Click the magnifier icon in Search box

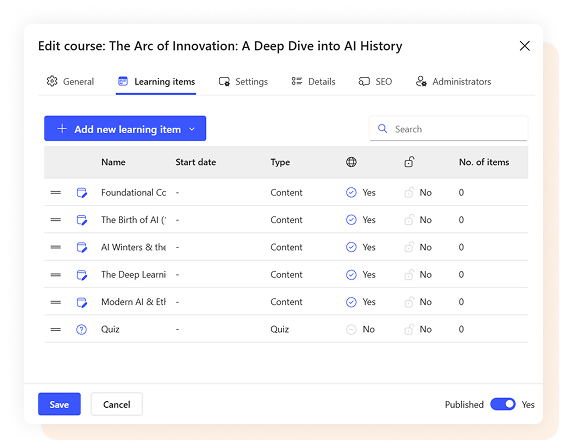tap(383, 128)
